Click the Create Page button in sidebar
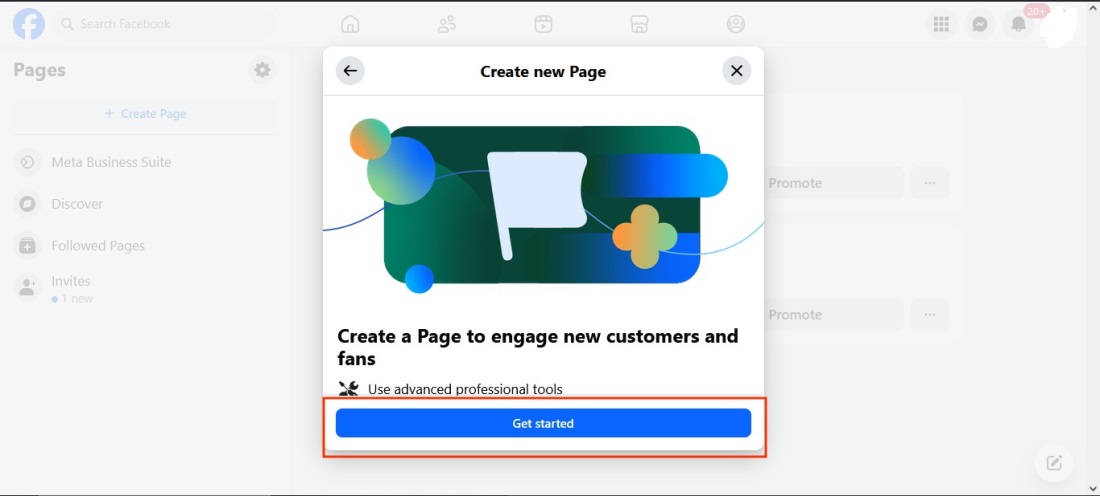This screenshot has width=1100, height=496. 146,114
